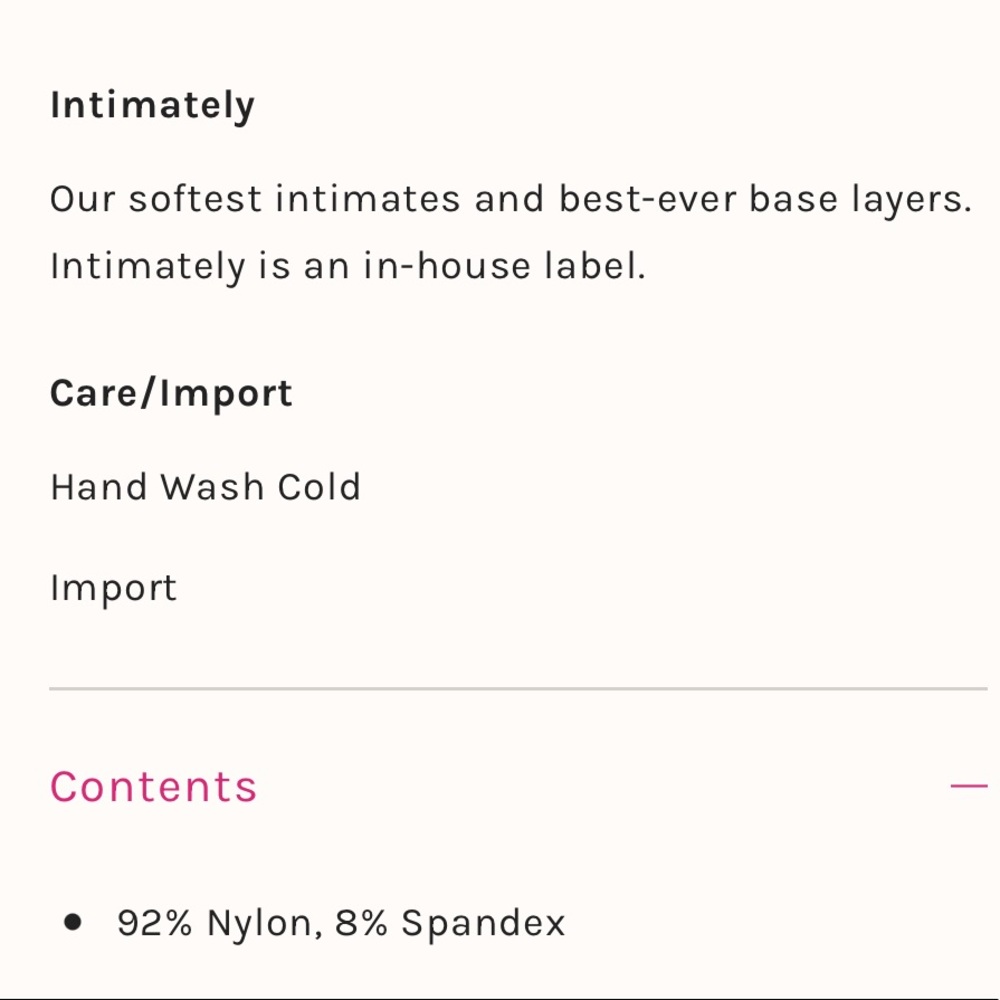Collapse the Contents section via minus icon
The width and height of the screenshot is (1000, 1000).
tap(968, 786)
